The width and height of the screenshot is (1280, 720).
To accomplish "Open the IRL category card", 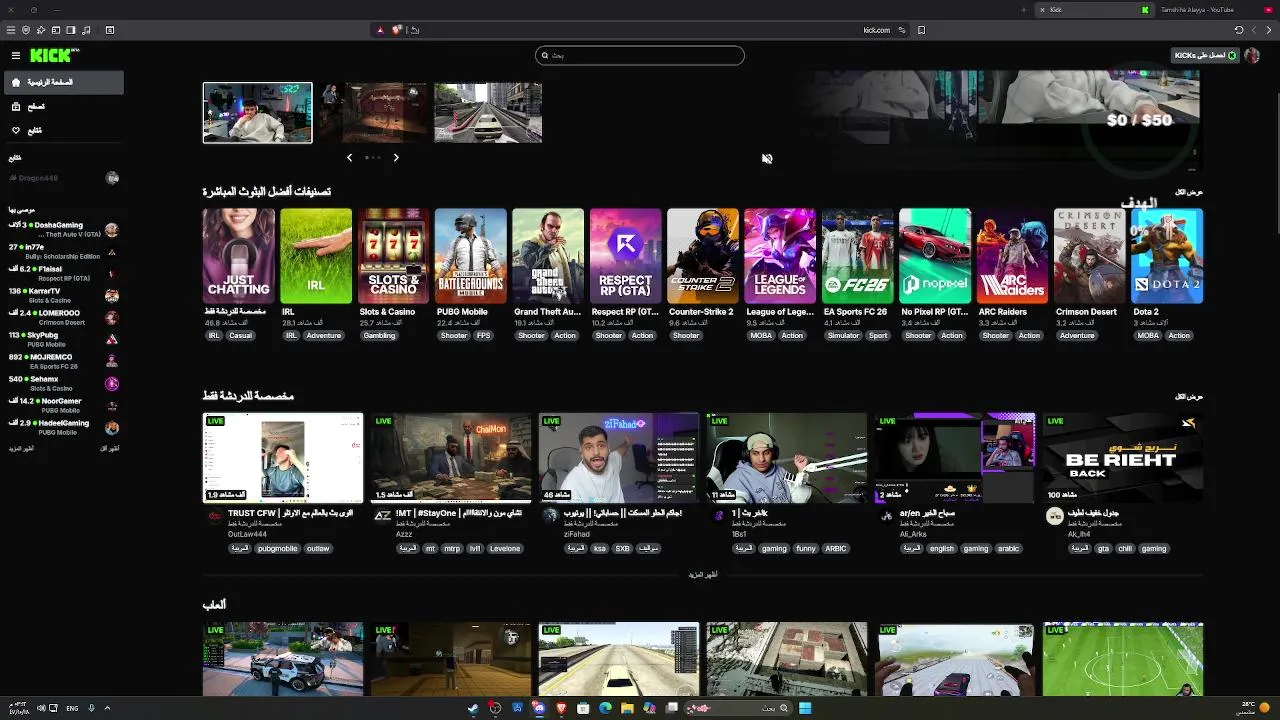I will coord(316,256).
